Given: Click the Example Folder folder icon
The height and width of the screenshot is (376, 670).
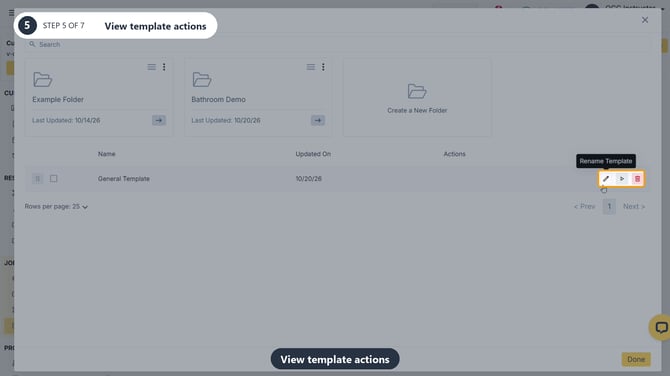Looking at the screenshot, I should [x=43, y=79].
